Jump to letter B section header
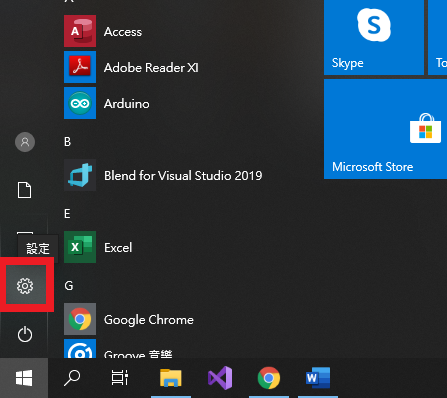Screen dimensions: 447x398 (x=67, y=142)
